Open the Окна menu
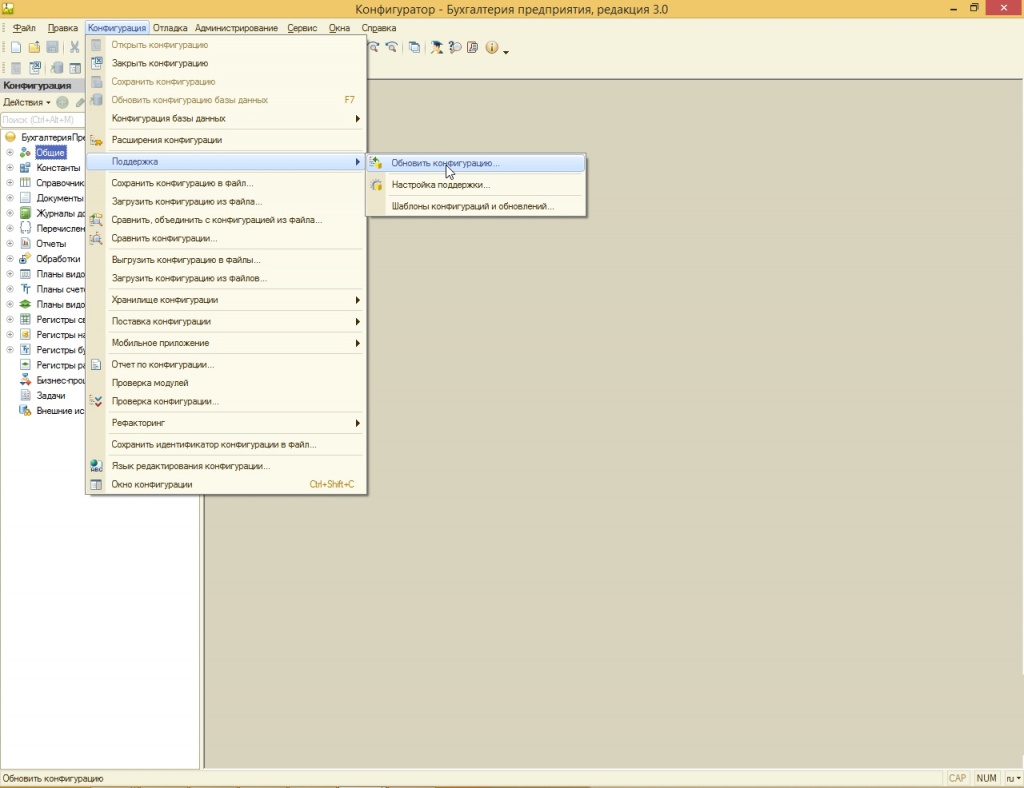 tap(340, 28)
